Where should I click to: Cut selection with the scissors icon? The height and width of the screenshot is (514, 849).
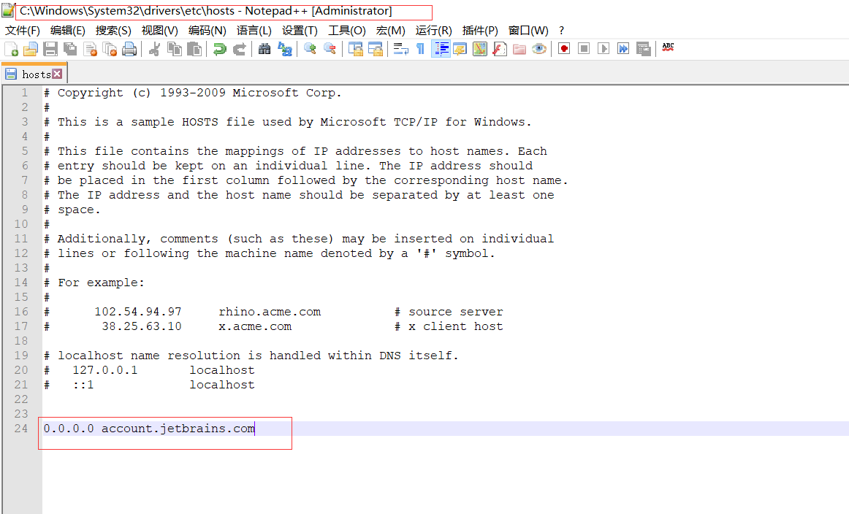tap(154, 49)
